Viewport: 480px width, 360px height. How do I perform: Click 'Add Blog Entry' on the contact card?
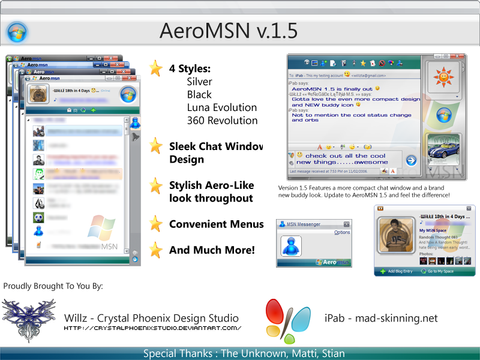click(397, 271)
